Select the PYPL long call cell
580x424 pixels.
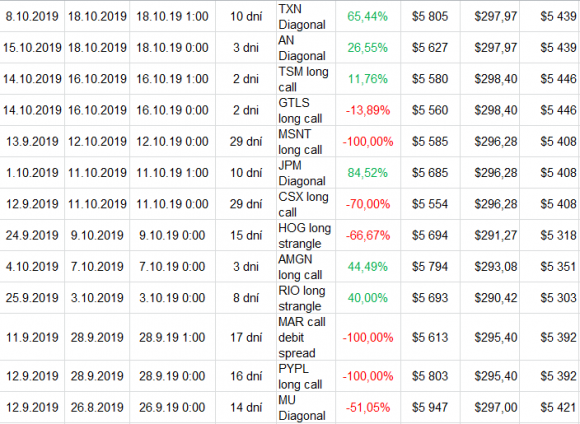[306, 376]
